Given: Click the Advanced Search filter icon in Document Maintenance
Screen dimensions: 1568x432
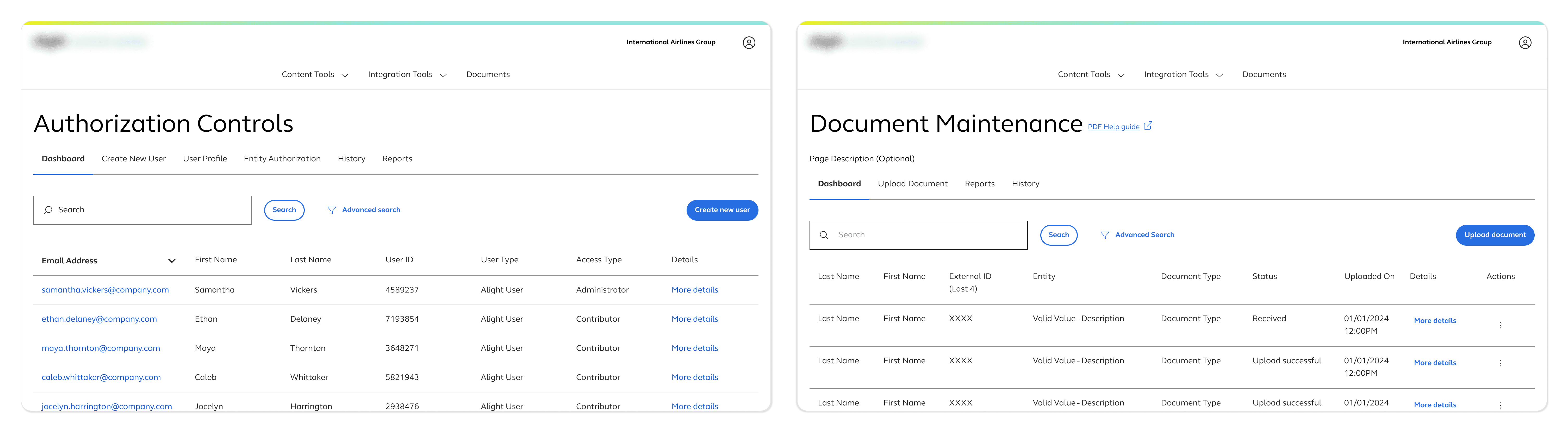Looking at the screenshot, I should [x=1105, y=235].
